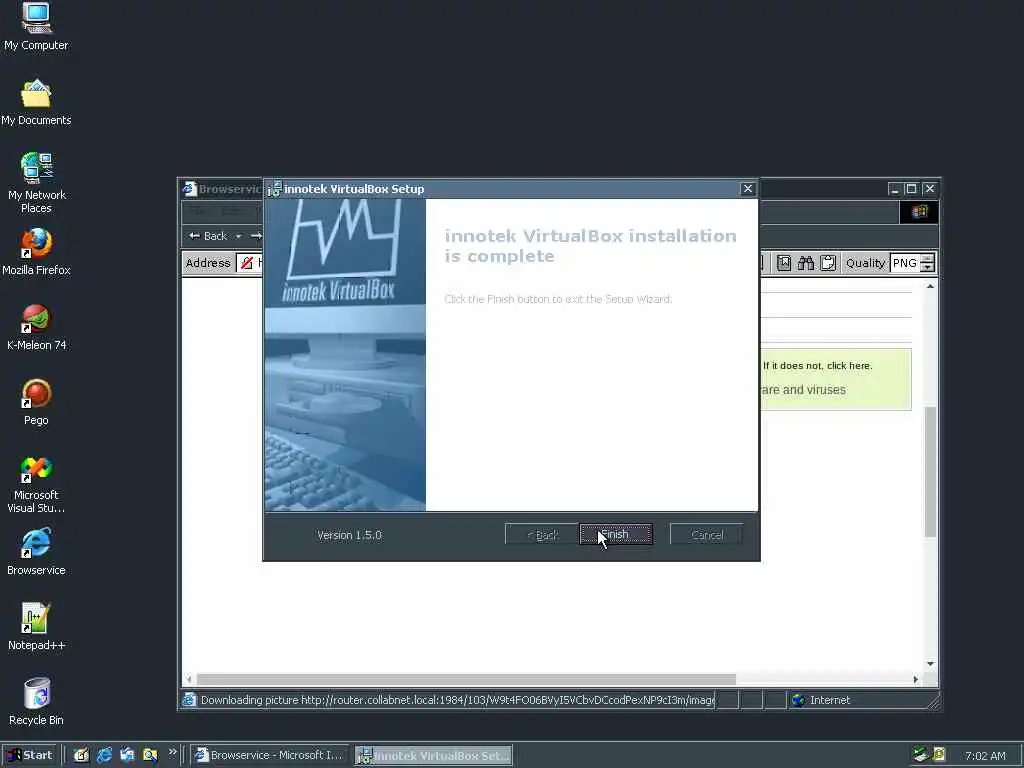The image size is (1024, 768).
Task: Click the horizontal scrollbar thumb in Browservice
Action: 466,679
